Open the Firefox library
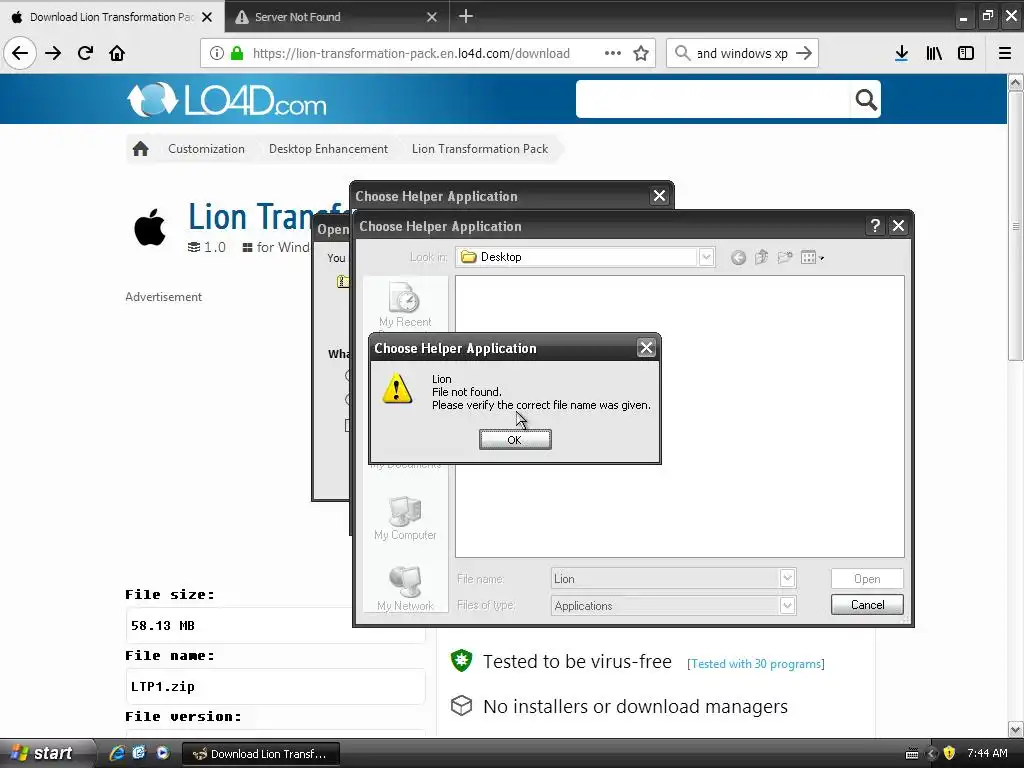The height and width of the screenshot is (768, 1024). (x=934, y=53)
